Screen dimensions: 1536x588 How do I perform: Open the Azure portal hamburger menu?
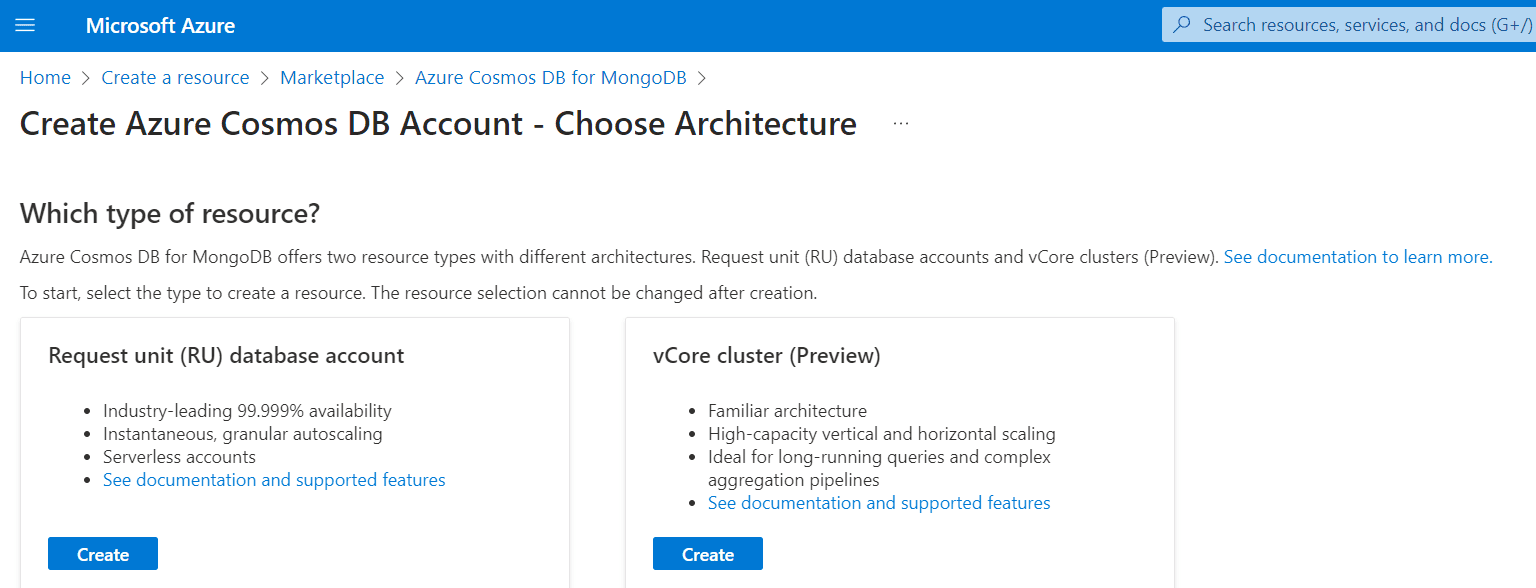(x=25, y=25)
